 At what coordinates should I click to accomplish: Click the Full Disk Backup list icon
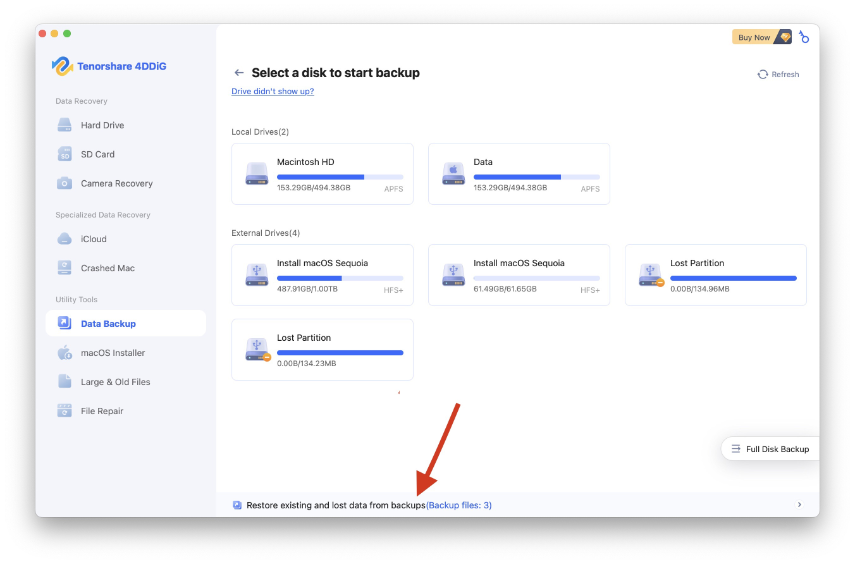point(736,449)
